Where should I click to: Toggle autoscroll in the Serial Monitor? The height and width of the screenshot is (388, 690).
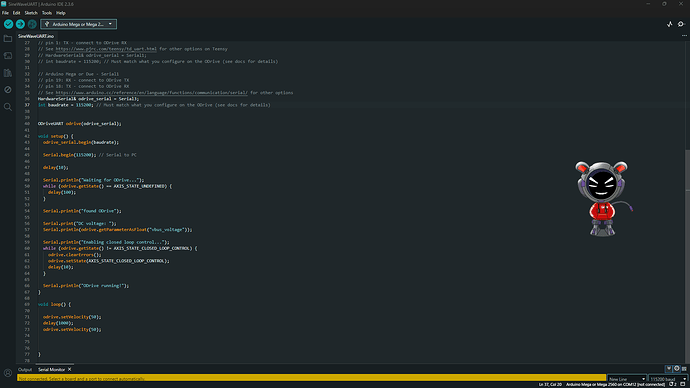pyautogui.click(x=668, y=369)
